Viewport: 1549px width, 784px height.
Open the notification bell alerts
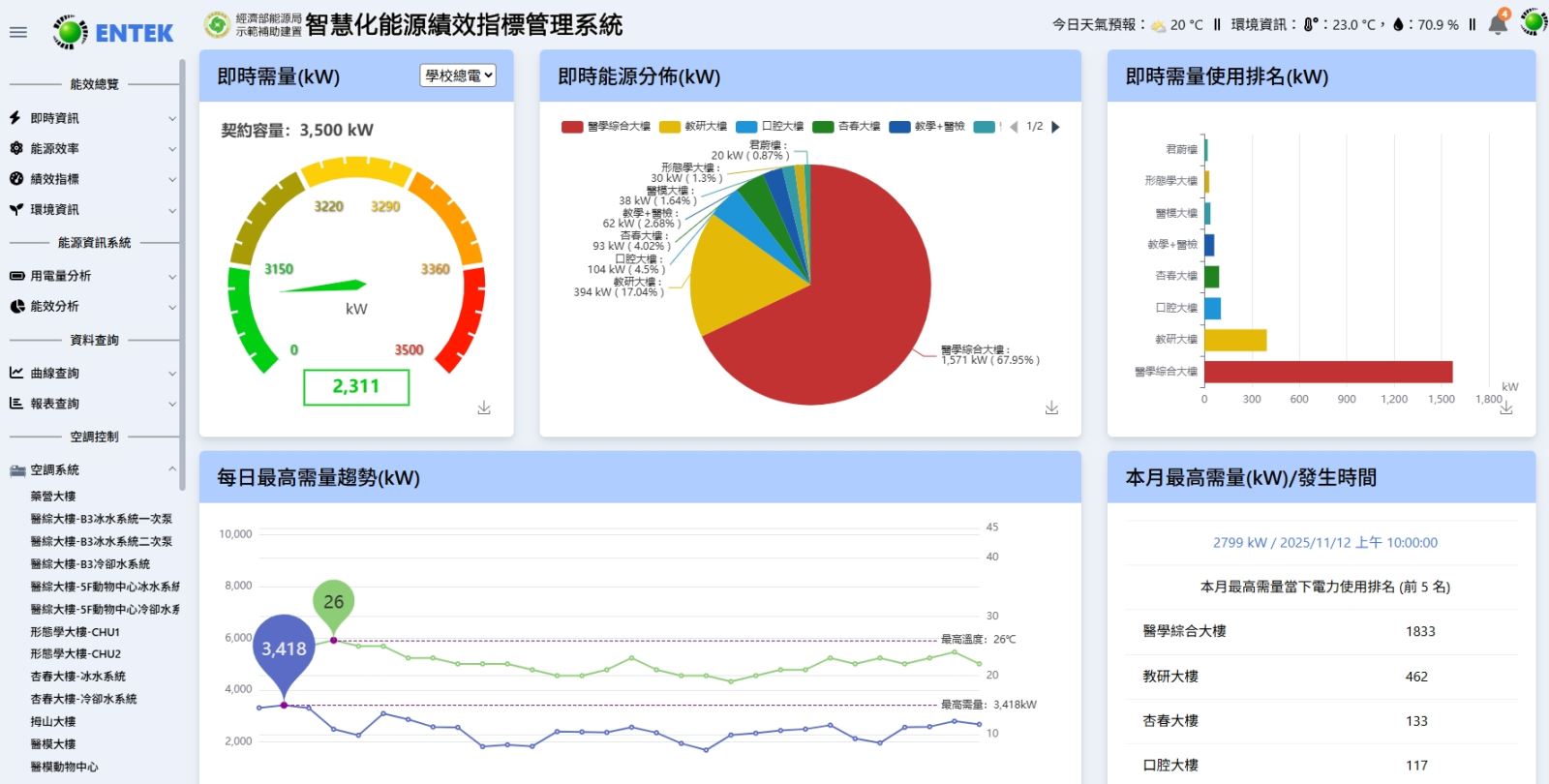tap(1498, 24)
